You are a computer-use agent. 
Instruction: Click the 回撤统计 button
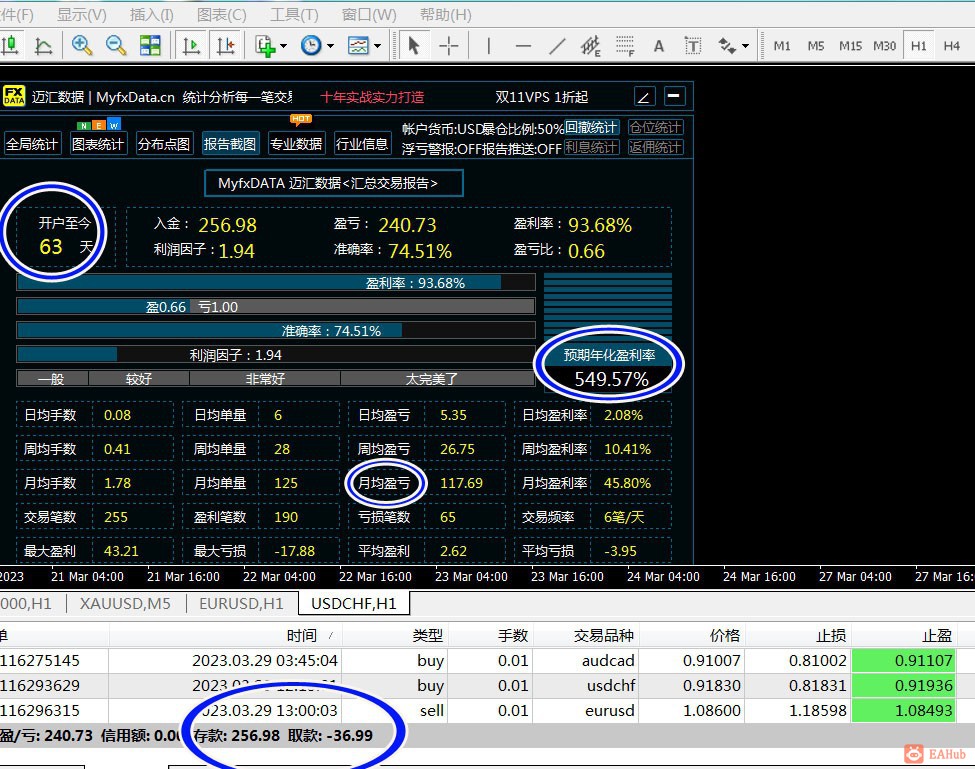click(591, 127)
